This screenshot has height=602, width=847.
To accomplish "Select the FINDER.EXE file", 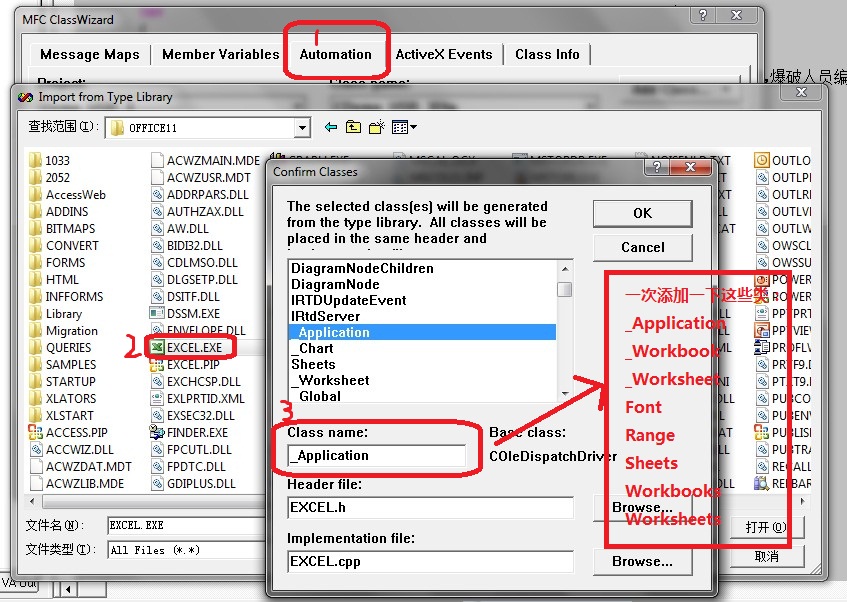I will point(190,433).
